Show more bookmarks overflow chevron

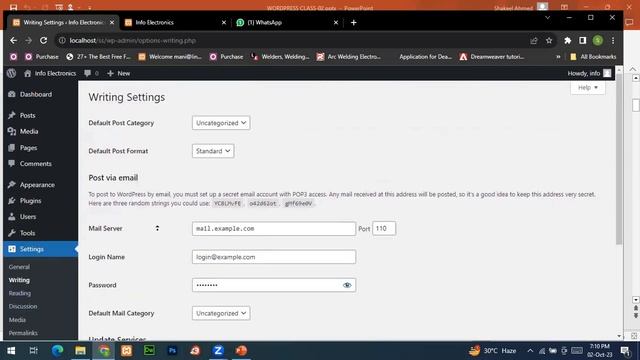click(x=558, y=57)
